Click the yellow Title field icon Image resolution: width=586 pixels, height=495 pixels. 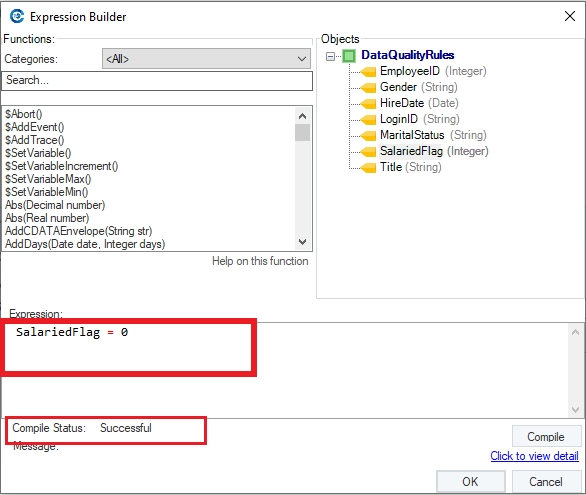368,168
